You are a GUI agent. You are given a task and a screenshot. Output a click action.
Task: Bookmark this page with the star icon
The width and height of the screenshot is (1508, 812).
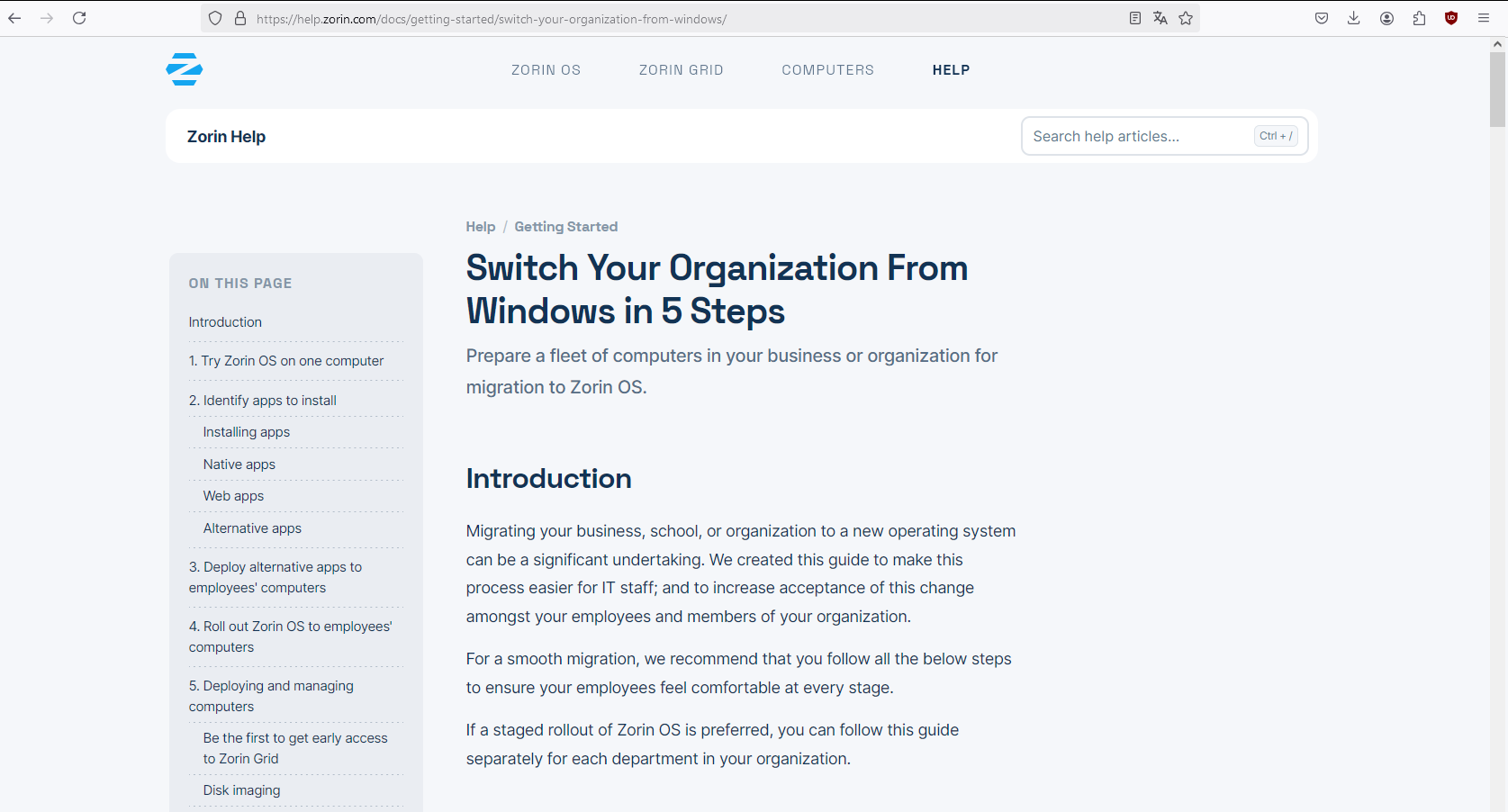[1186, 18]
